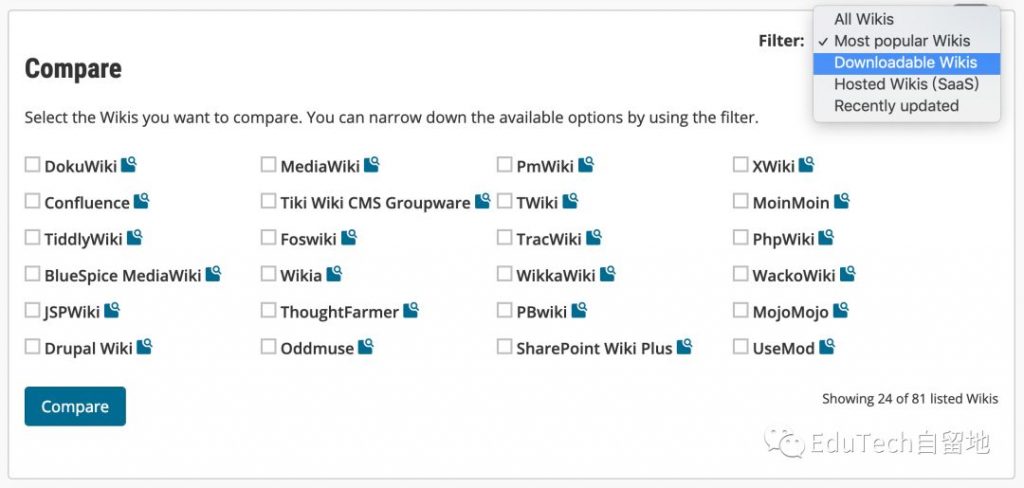This screenshot has width=1024, height=488.
Task: Click the details icon beside ThoughtFarmer
Action: pyautogui.click(x=411, y=310)
